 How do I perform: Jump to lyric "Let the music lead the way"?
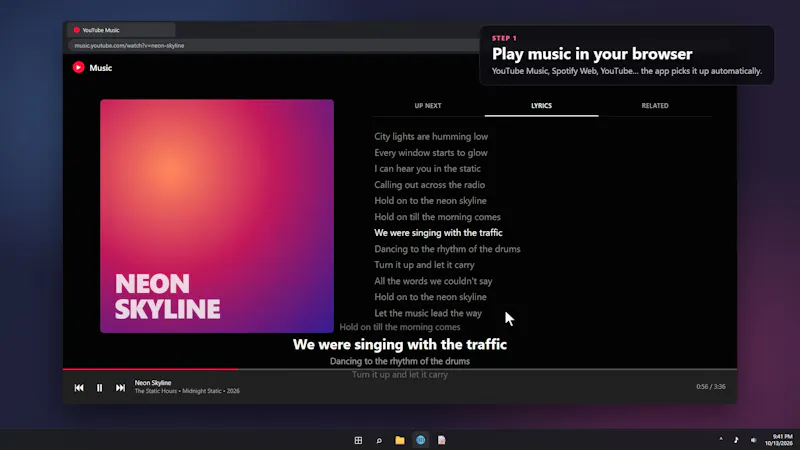pos(428,313)
